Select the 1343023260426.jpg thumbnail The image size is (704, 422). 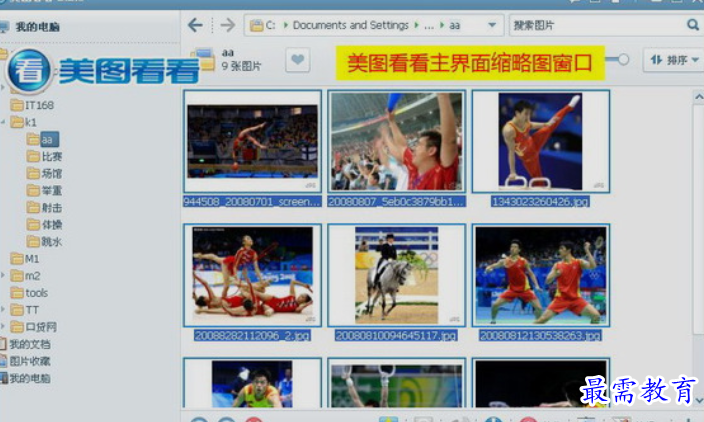[541, 141]
